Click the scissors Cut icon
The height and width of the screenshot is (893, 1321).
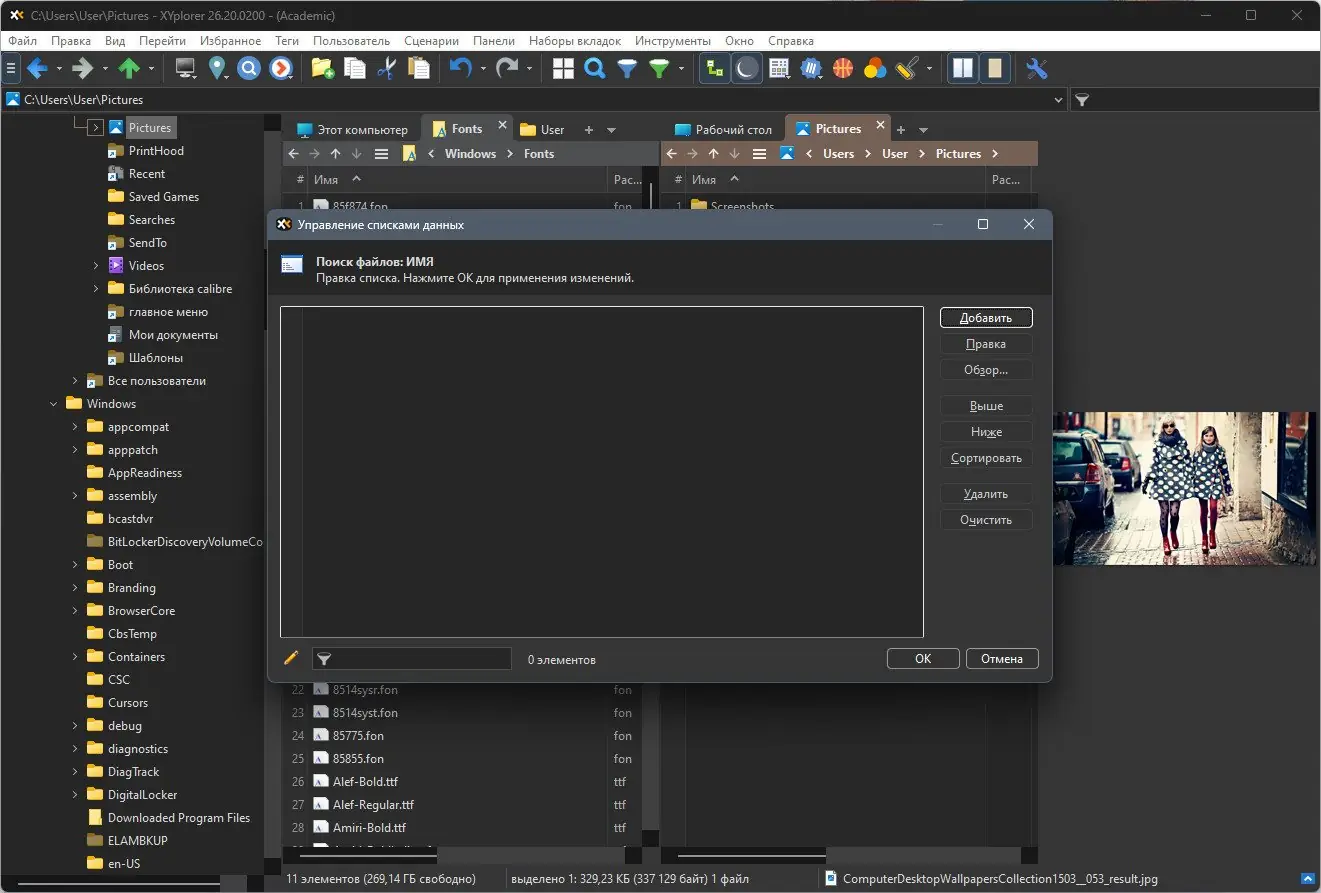[387, 68]
